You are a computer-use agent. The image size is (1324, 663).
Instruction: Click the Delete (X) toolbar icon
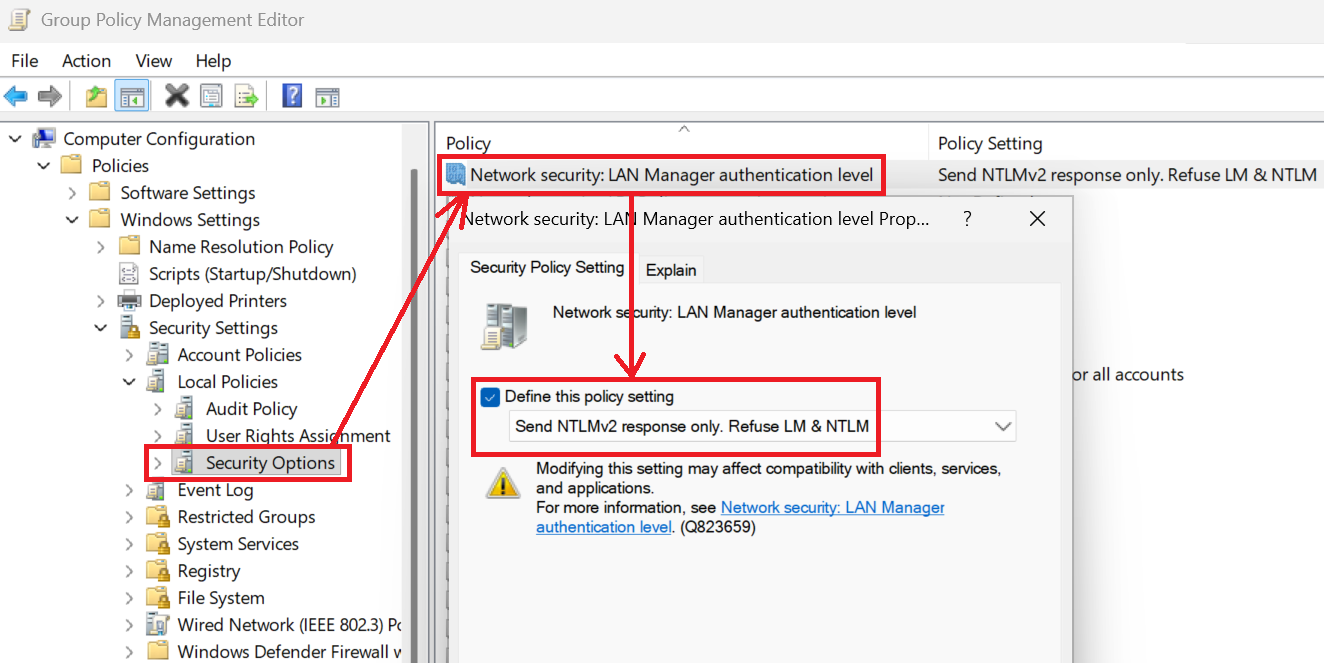click(x=175, y=95)
